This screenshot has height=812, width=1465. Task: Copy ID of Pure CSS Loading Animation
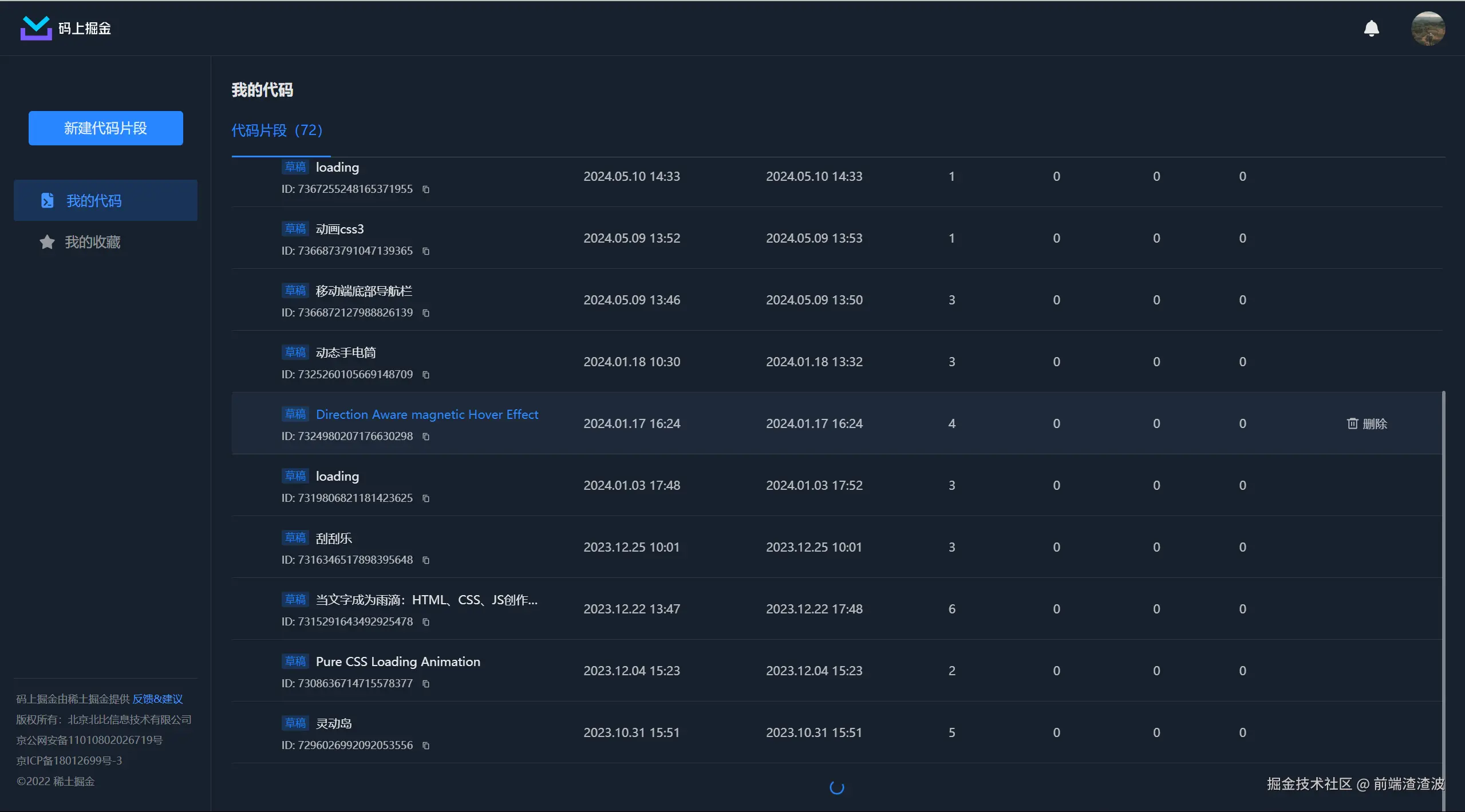tap(426, 684)
